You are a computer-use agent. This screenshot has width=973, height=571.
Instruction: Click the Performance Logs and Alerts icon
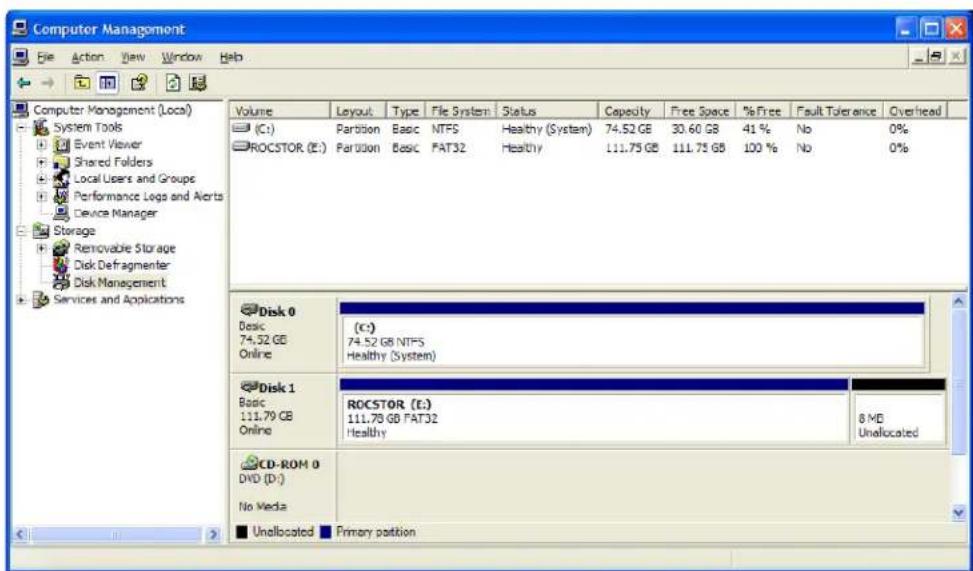(x=61, y=196)
